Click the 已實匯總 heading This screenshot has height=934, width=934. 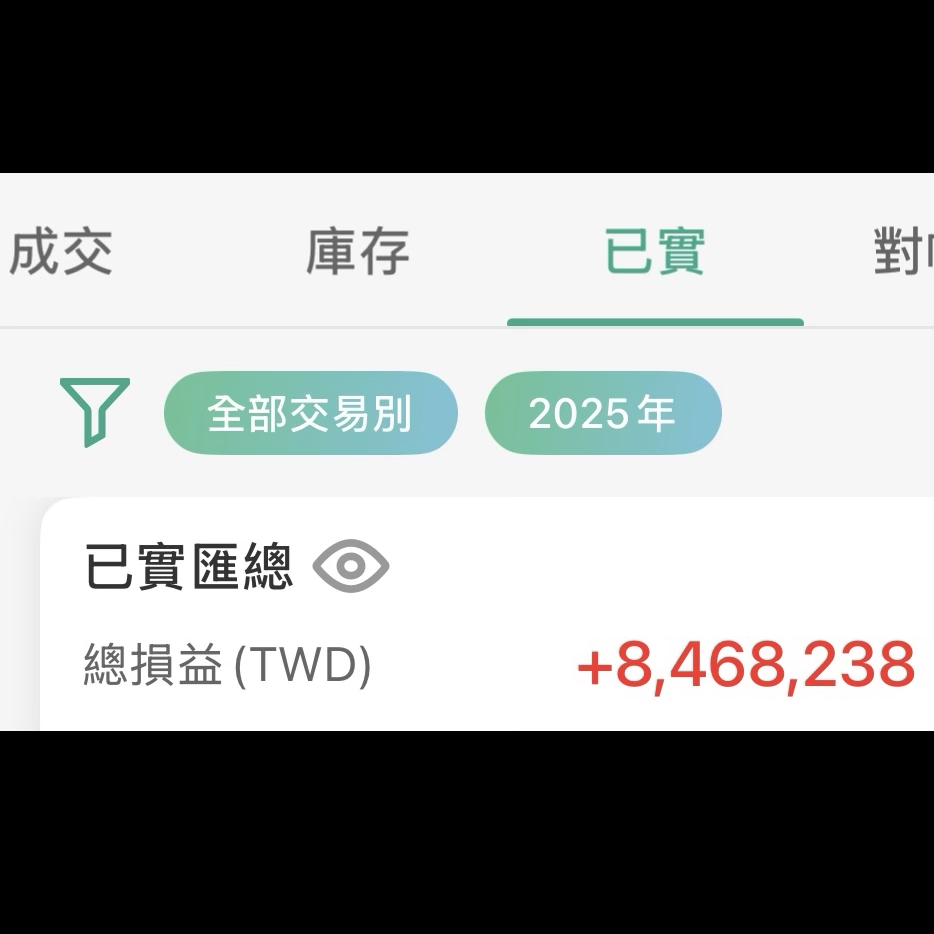tap(189, 566)
